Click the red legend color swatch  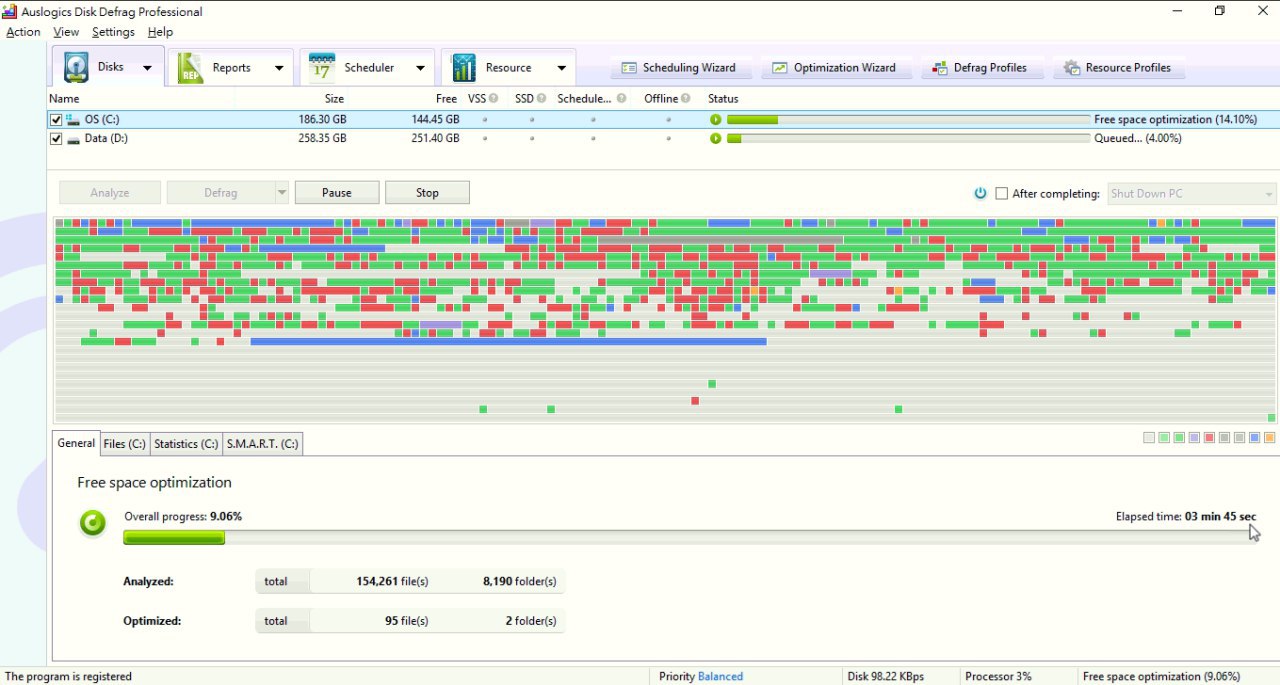click(x=1209, y=438)
